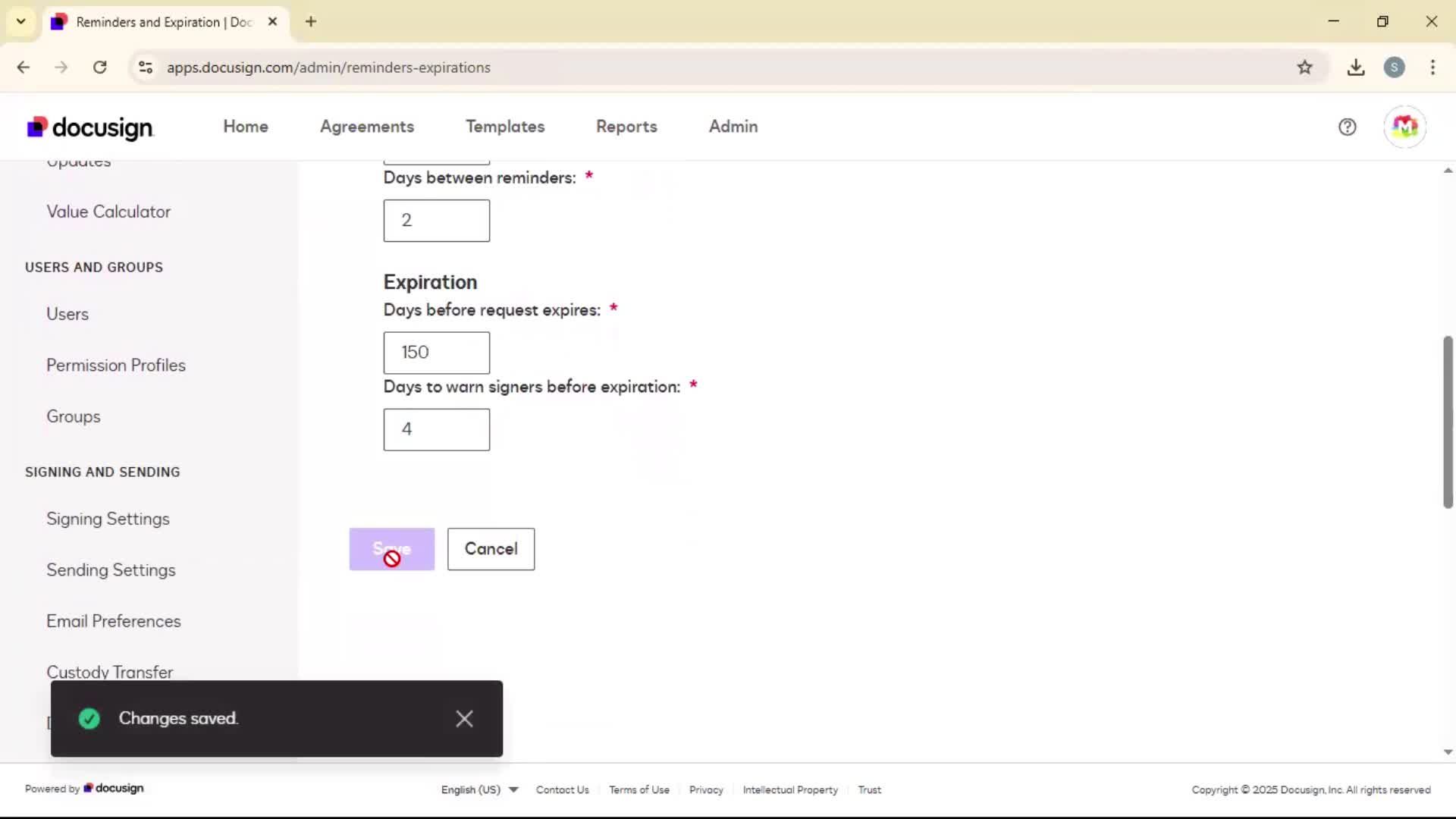
Task: Click the scrollbar down arrow
Action: [x=1448, y=752]
